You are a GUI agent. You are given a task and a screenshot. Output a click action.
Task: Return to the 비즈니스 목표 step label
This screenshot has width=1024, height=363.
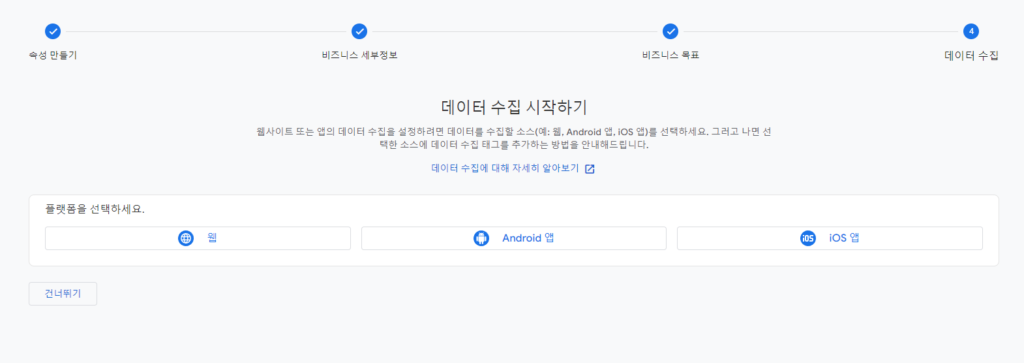[x=671, y=55]
